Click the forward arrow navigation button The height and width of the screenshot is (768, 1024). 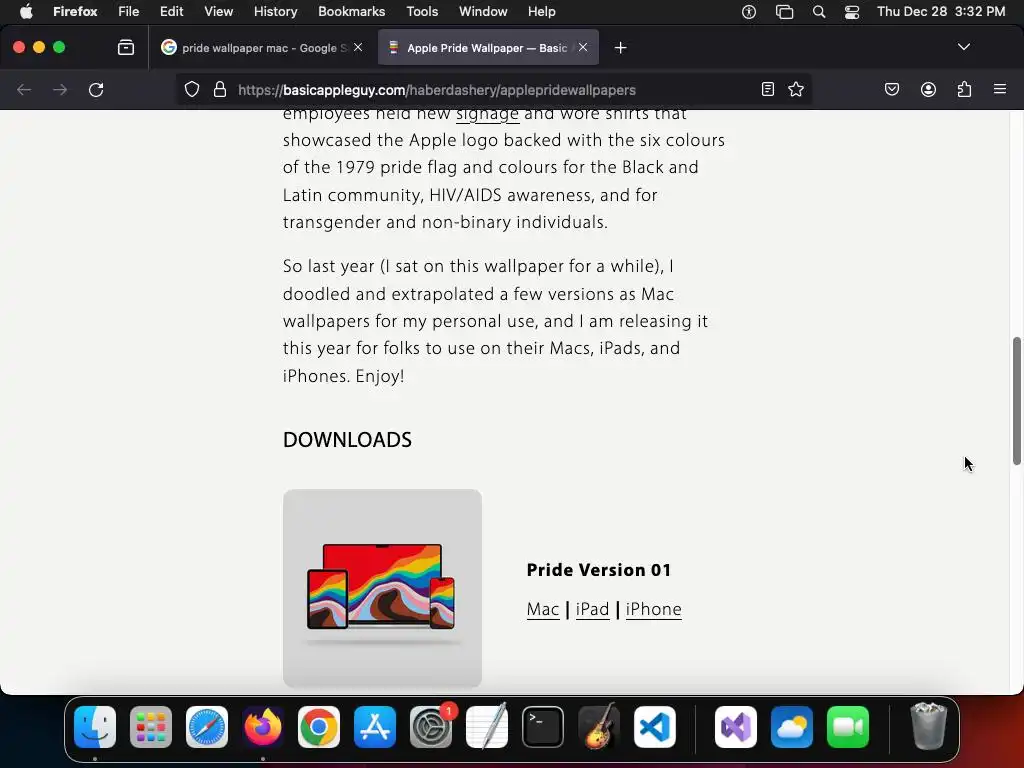60,89
